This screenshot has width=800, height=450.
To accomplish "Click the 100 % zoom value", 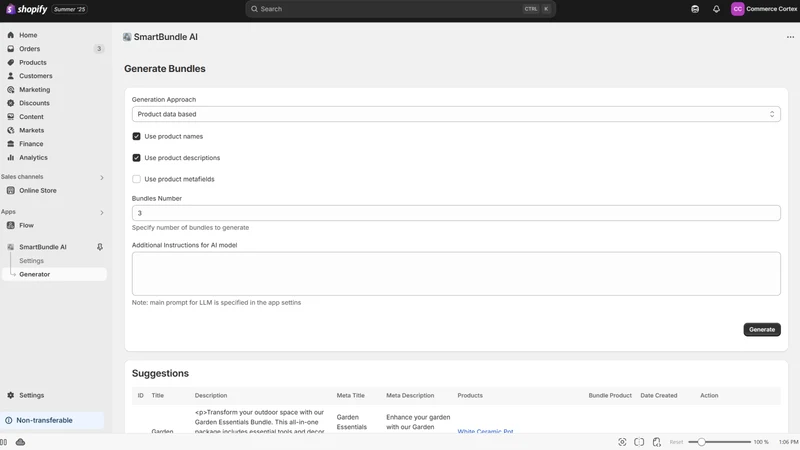I will pyautogui.click(x=761, y=442).
